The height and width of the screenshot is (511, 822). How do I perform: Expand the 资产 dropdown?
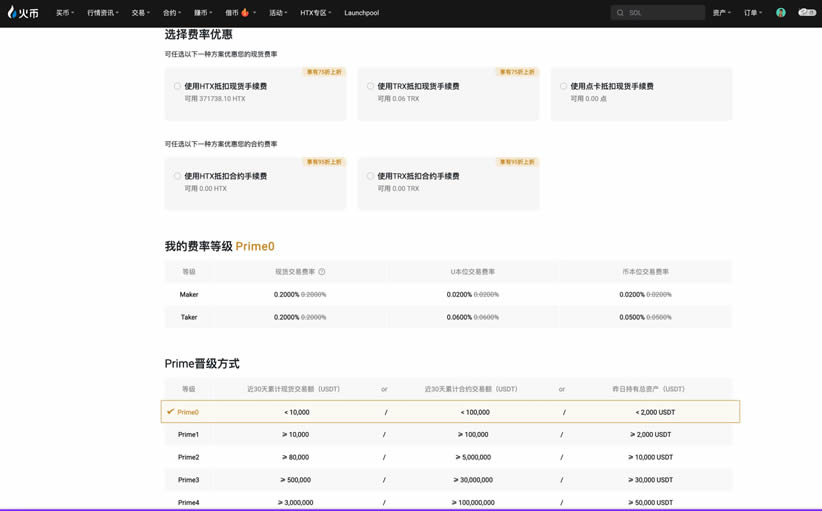[x=721, y=13]
